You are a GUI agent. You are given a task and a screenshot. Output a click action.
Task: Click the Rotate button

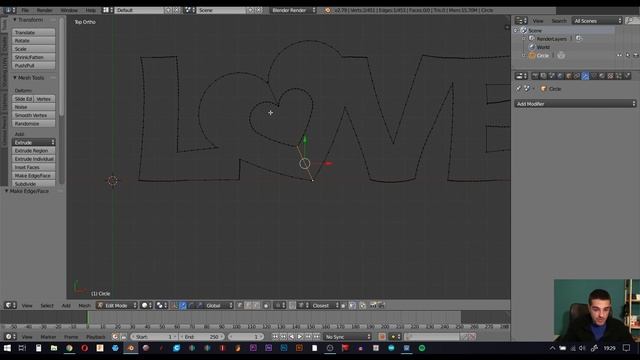(33, 40)
